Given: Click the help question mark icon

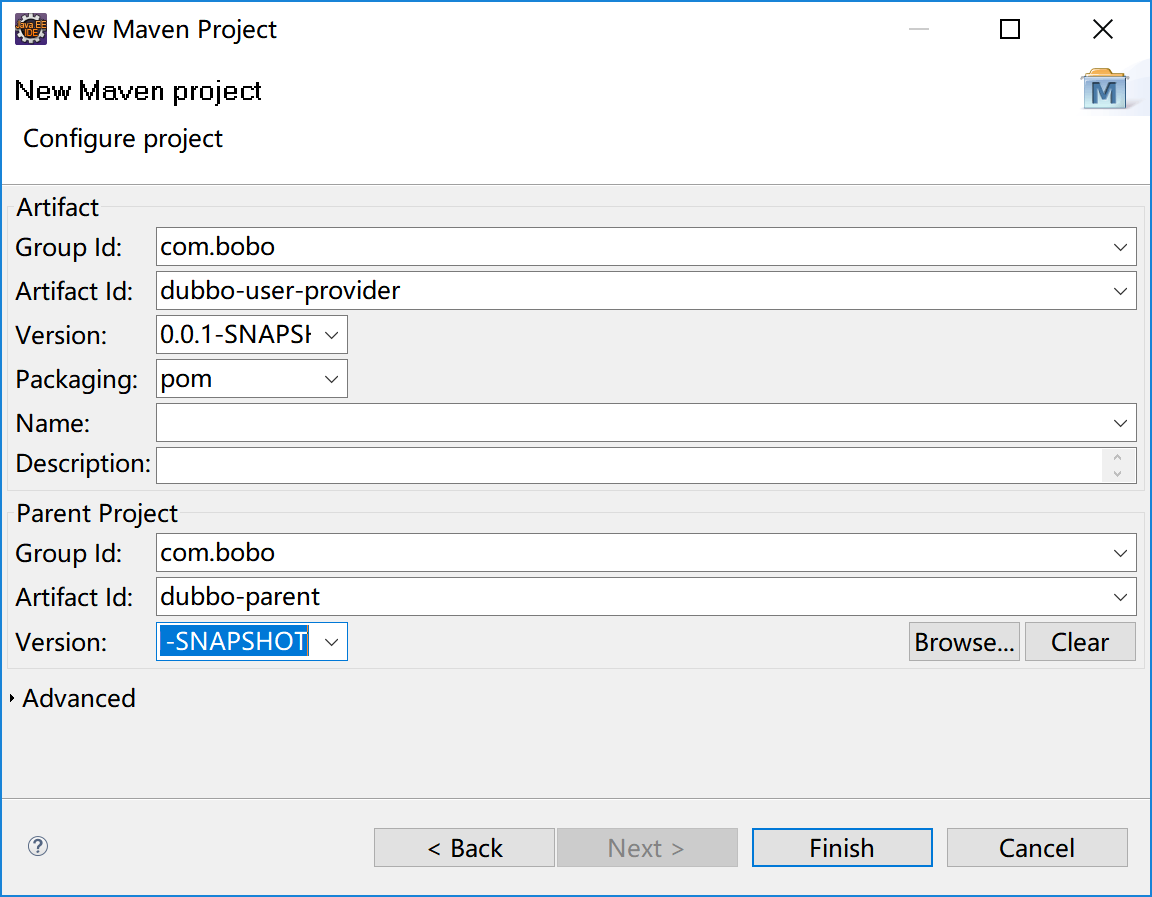Looking at the screenshot, I should (38, 846).
